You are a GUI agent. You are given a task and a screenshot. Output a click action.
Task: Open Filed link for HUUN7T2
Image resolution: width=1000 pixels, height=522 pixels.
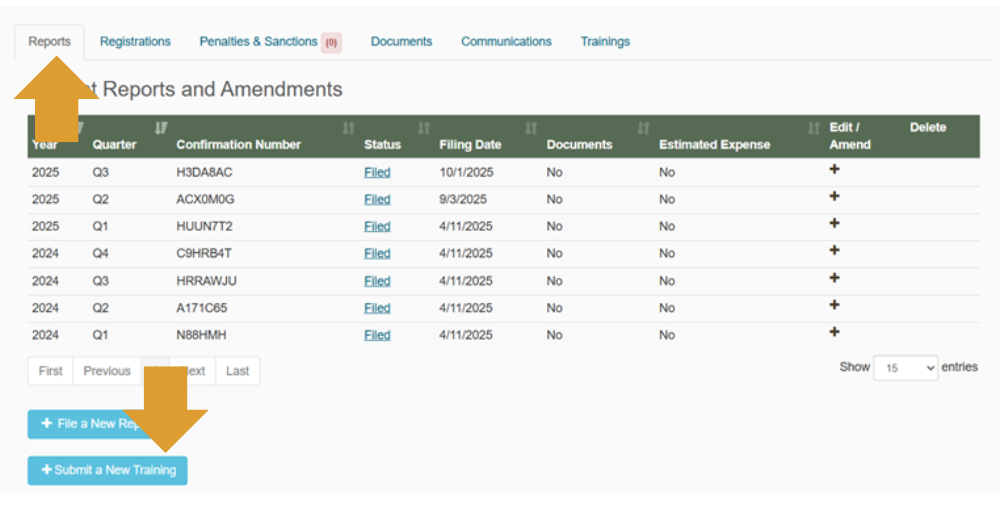coord(377,227)
